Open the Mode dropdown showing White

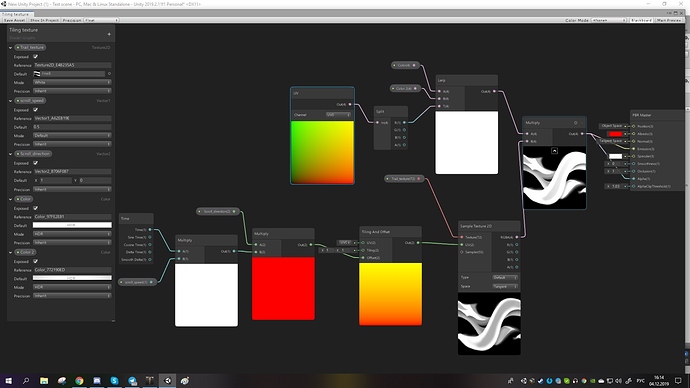[x=72, y=82]
